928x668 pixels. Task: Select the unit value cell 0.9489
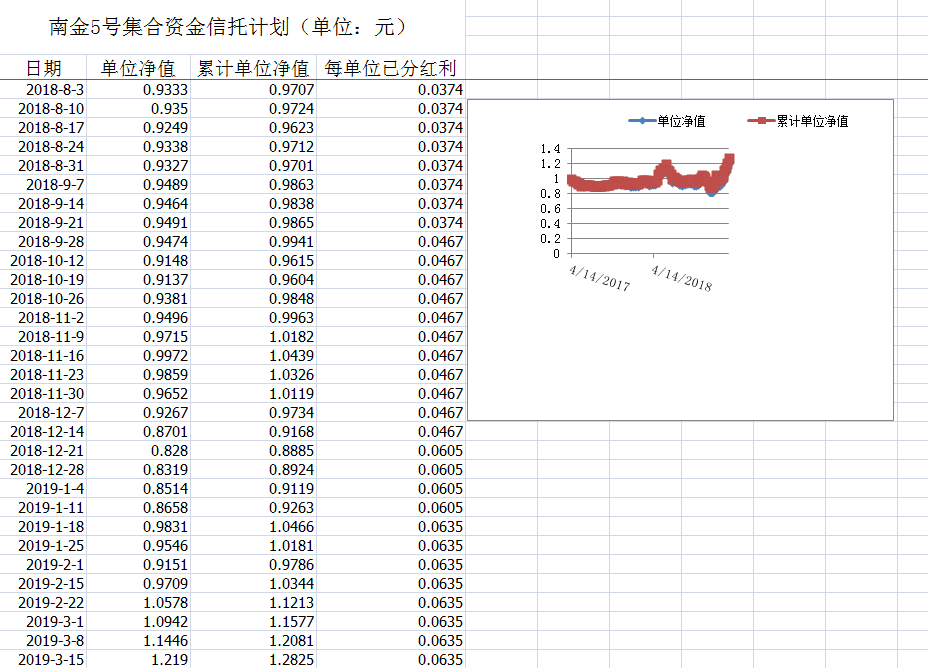pos(138,185)
